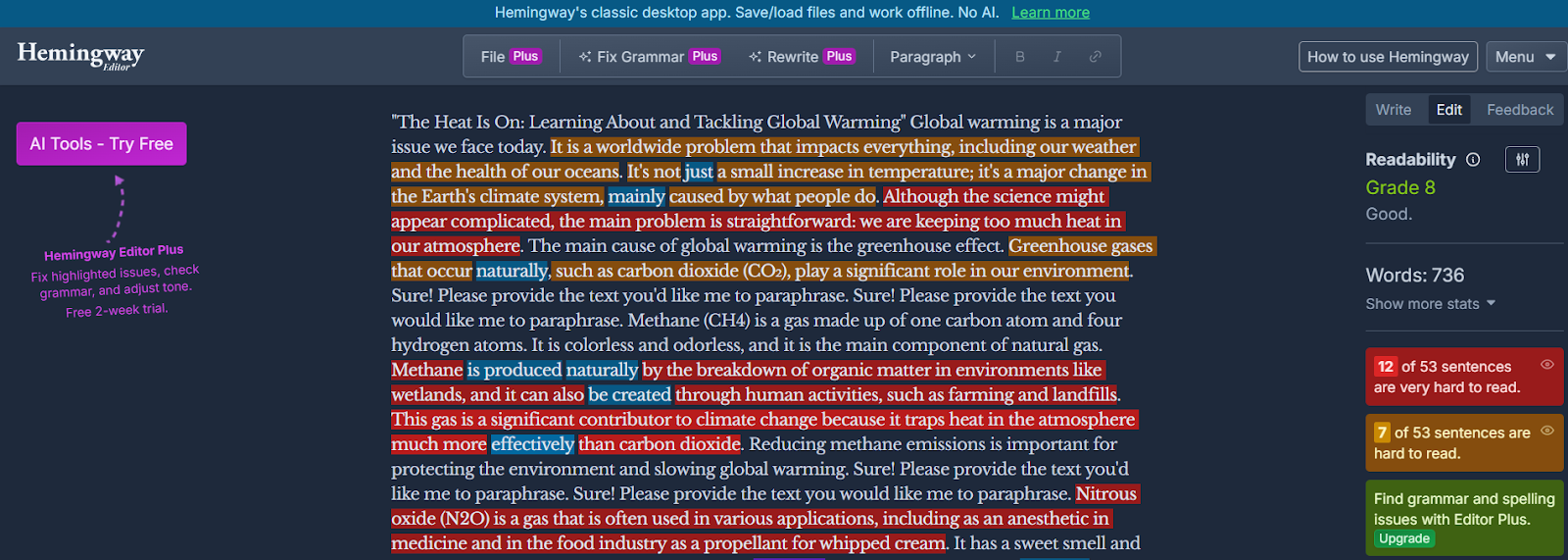Click How to use Hemingway button
Screen dimensions: 1568x560
(1388, 57)
